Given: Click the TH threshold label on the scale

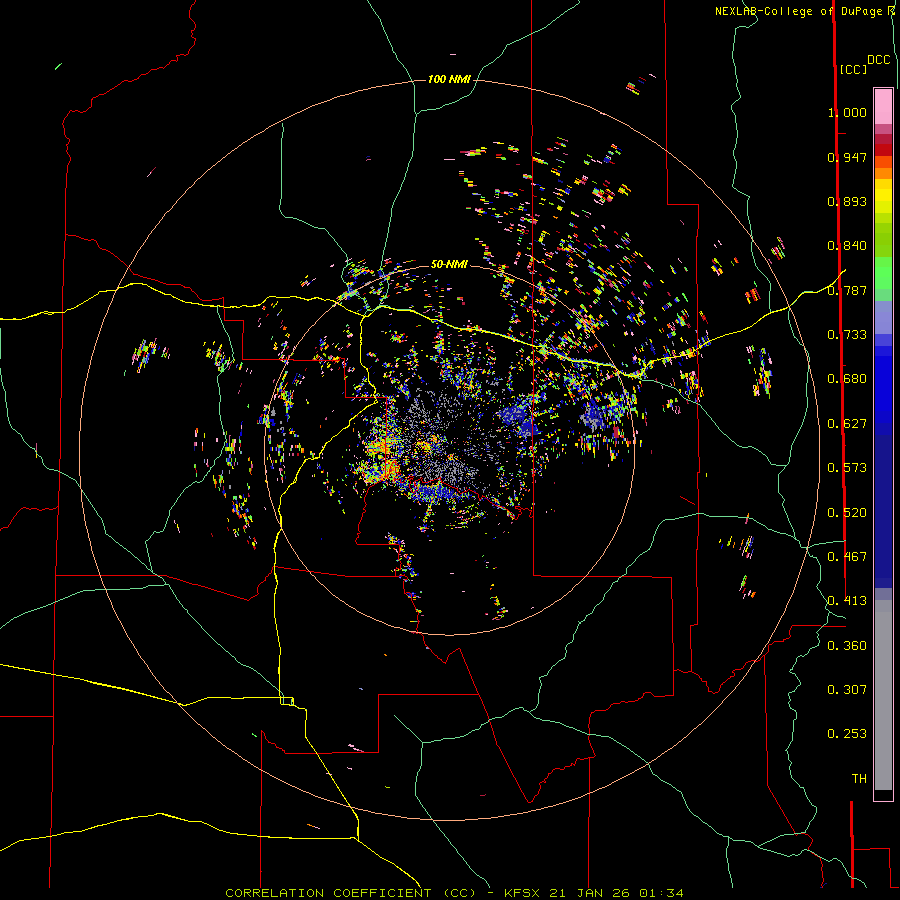Looking at the screenshot, I should (x=859, y=779).
